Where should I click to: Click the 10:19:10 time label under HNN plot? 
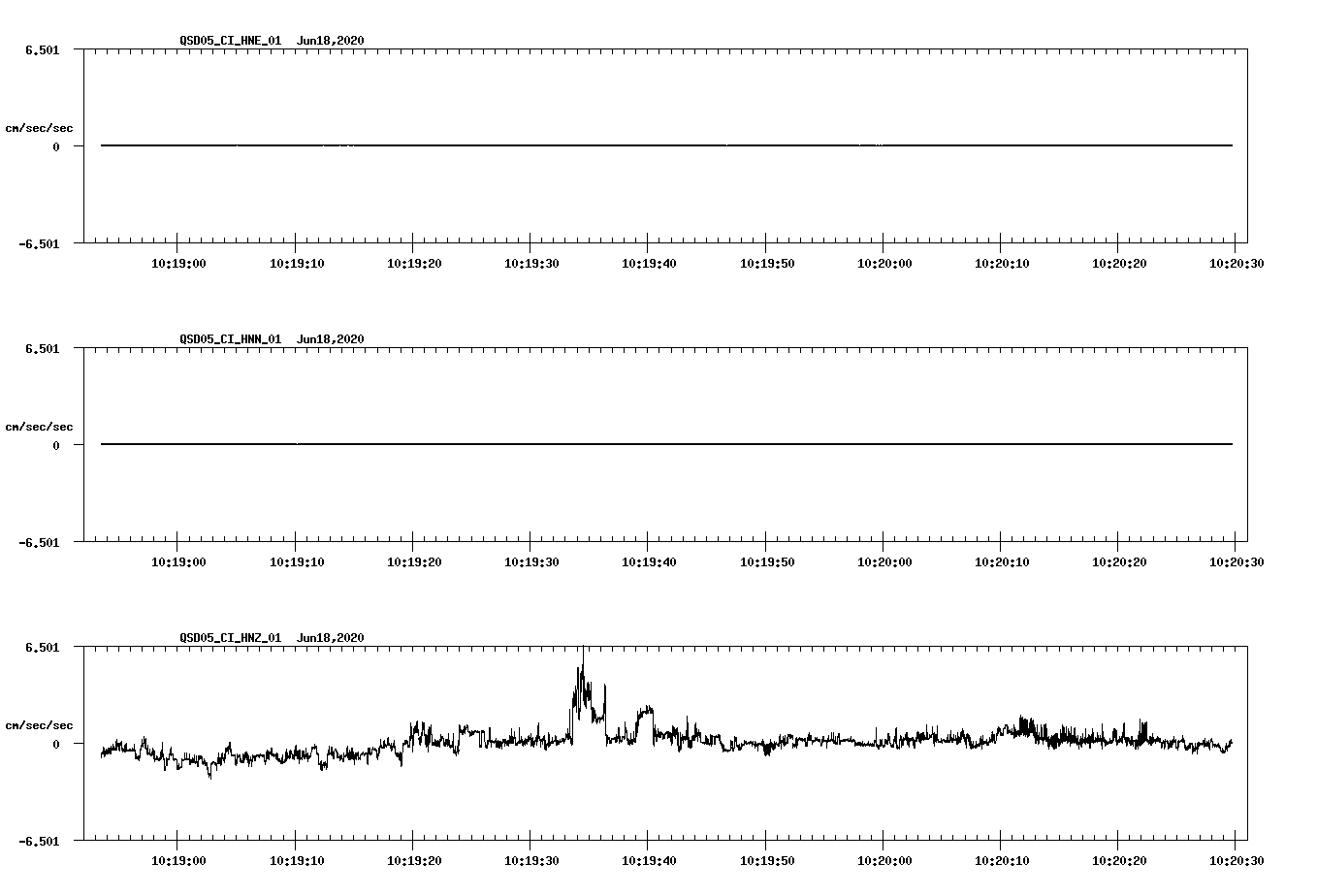pos(296,561)
